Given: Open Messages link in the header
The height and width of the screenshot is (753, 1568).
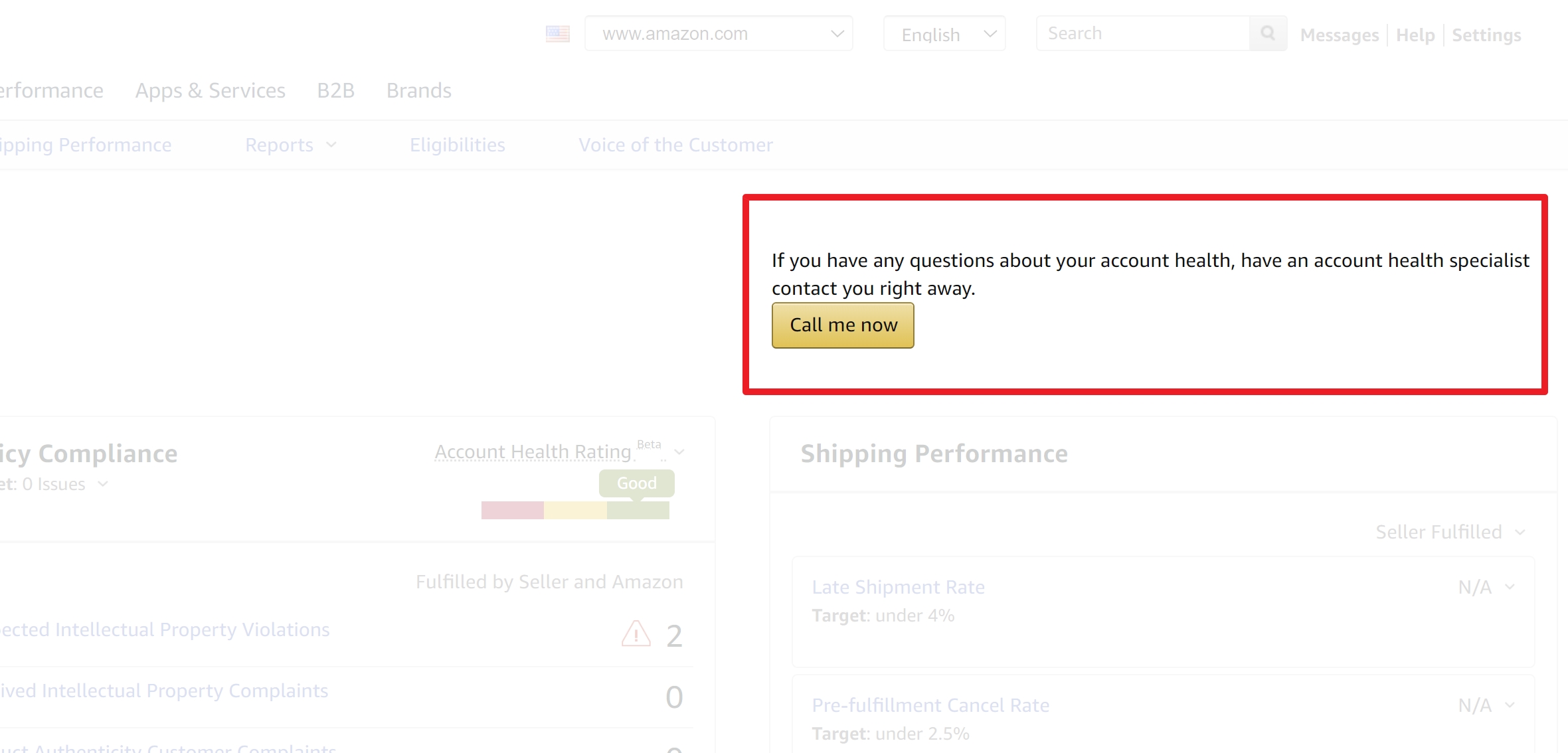Looking at the screenshot, I should coord(1340,35).
